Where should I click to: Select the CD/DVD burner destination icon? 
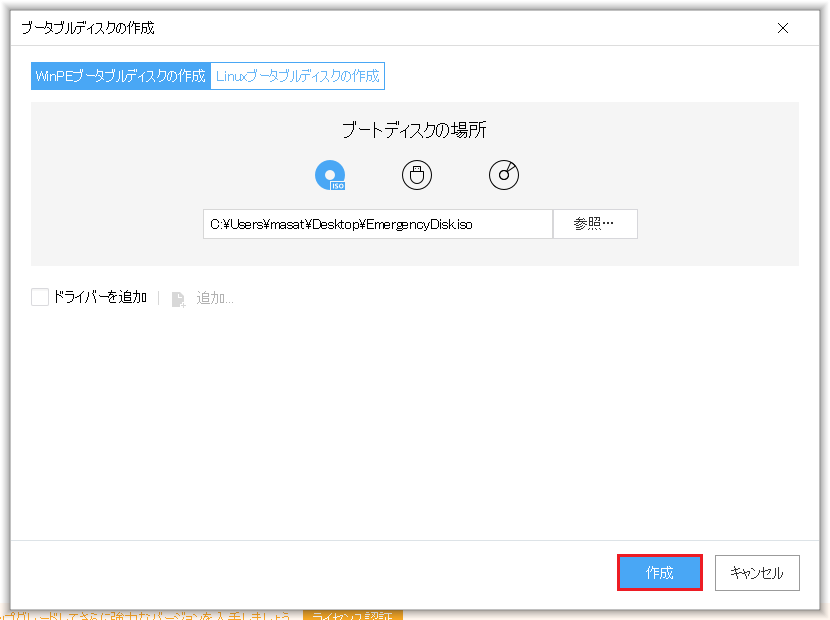pyautogui.click(x=503, y=174)
